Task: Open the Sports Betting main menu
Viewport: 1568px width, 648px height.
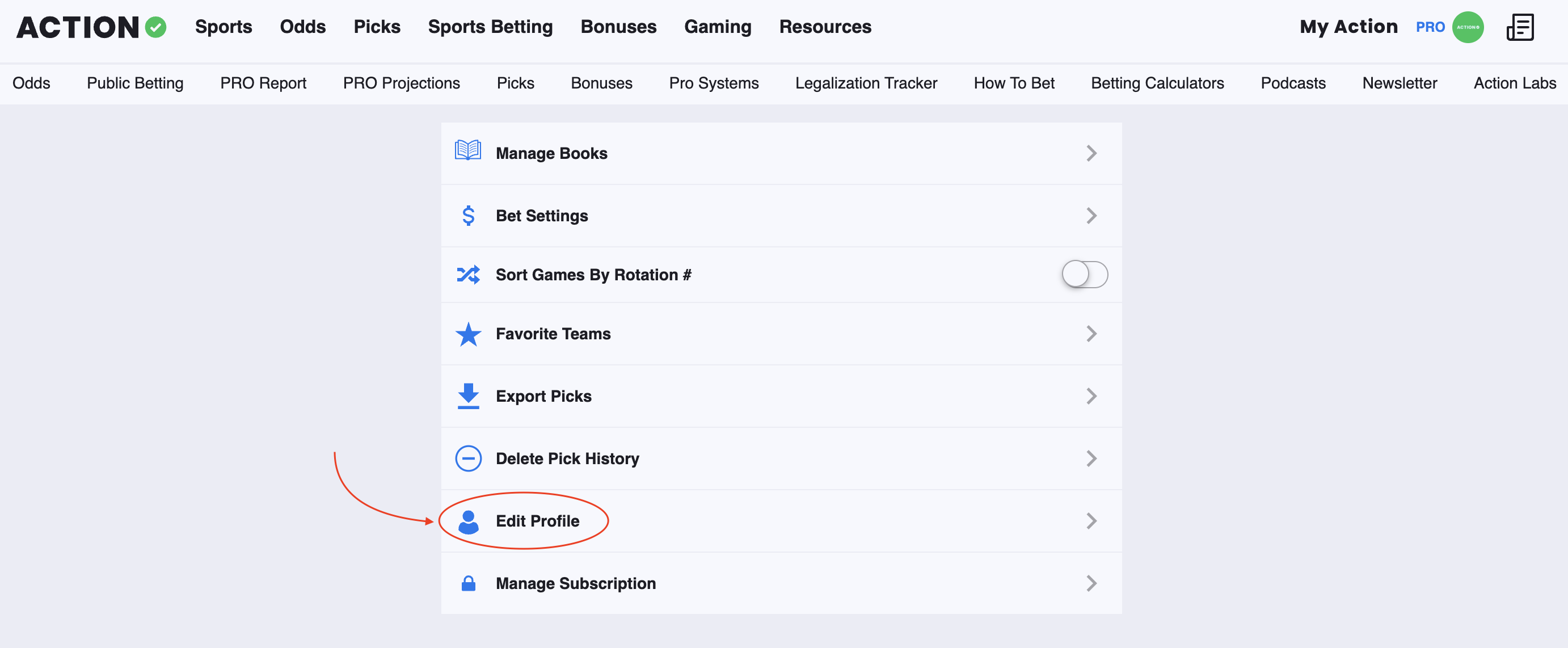Action: click(x=490, y=27)
